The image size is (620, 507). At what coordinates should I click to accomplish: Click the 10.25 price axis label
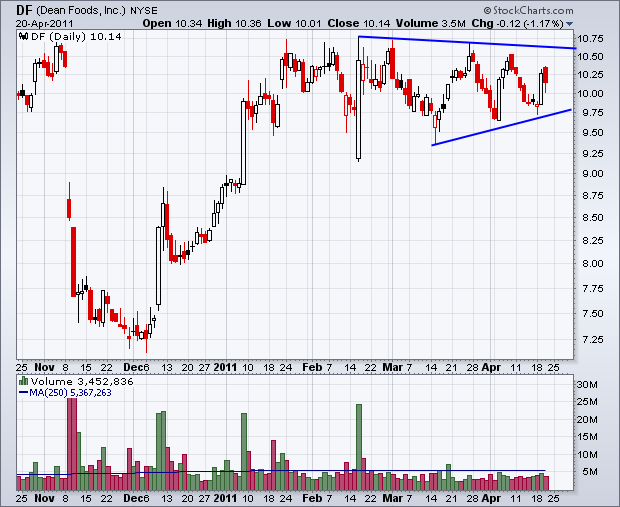tap(590, 75)
